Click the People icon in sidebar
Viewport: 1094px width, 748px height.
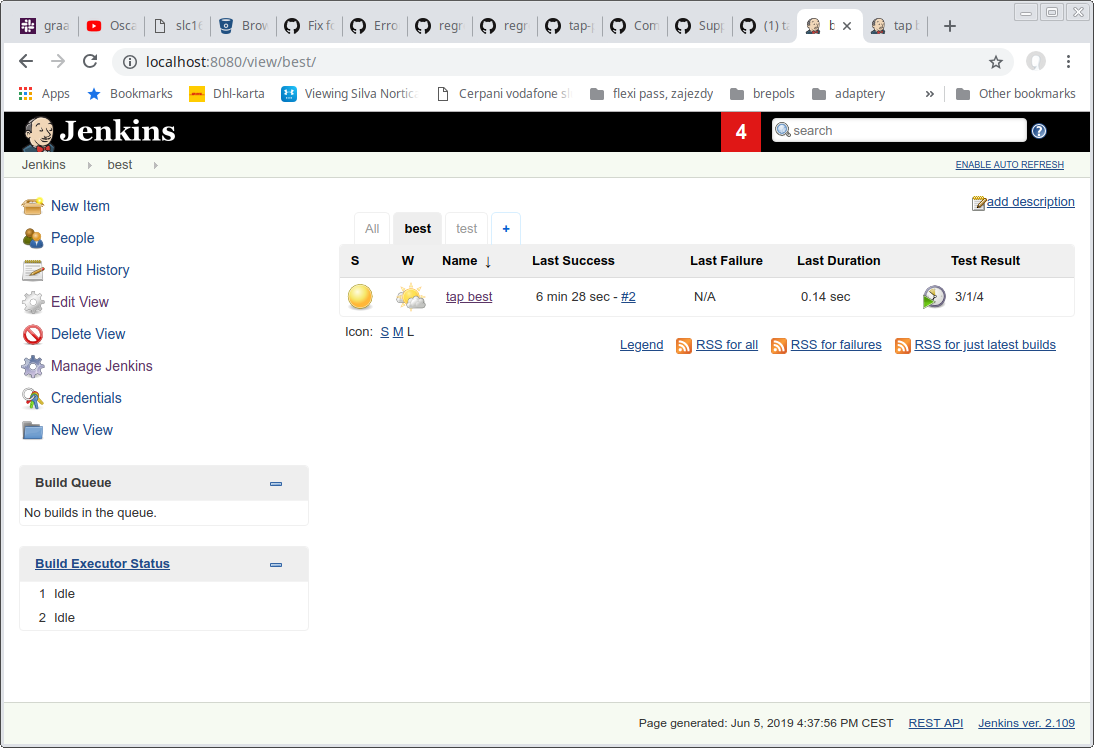[x=33, y=238]
